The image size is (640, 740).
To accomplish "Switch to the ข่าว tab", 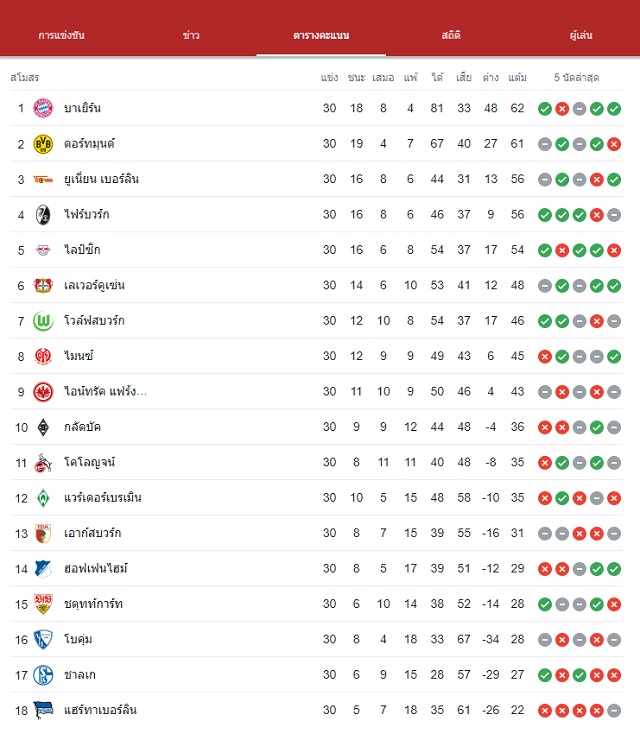I will coord(191,35).
